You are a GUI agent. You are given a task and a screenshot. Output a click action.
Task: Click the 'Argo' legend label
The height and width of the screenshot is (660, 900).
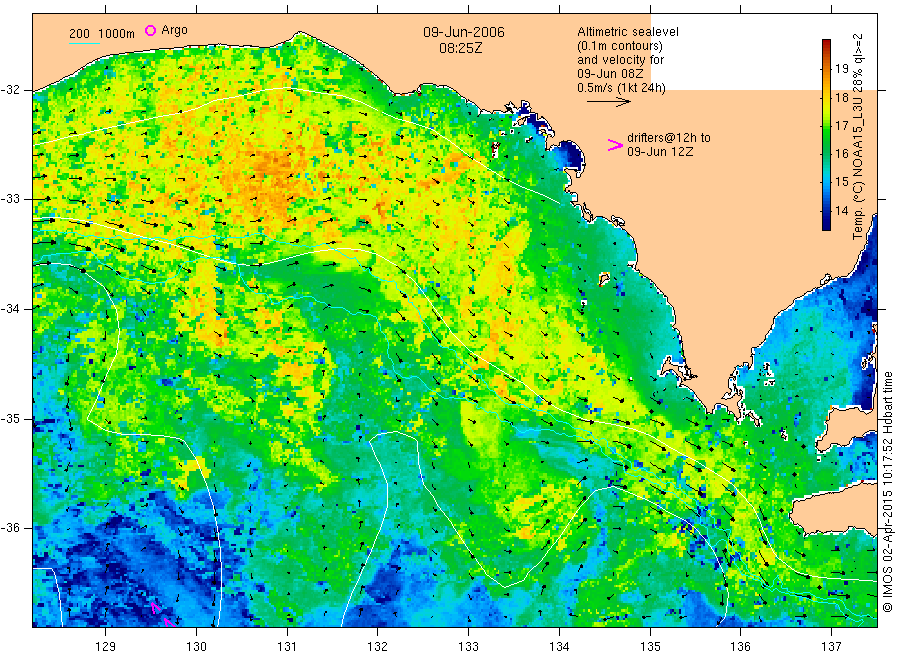click(x=174, y=30)
